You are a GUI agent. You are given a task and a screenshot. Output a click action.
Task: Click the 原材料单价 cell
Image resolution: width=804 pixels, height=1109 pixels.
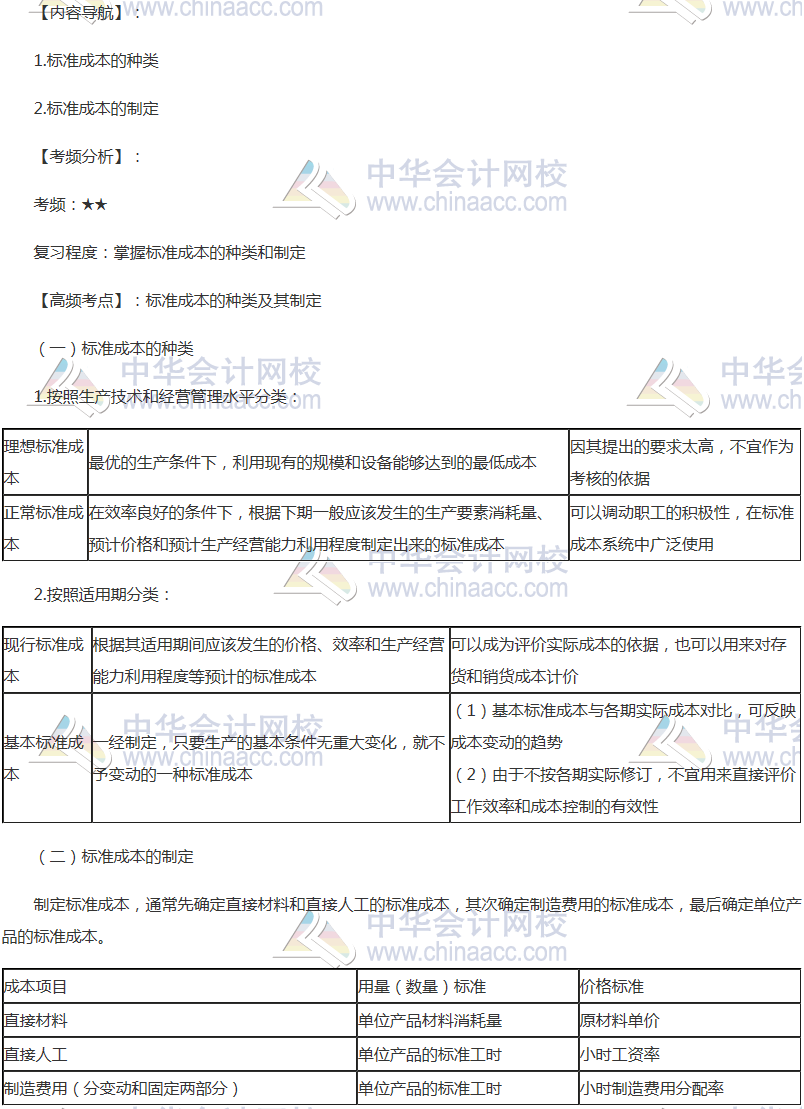point(619,1021)
